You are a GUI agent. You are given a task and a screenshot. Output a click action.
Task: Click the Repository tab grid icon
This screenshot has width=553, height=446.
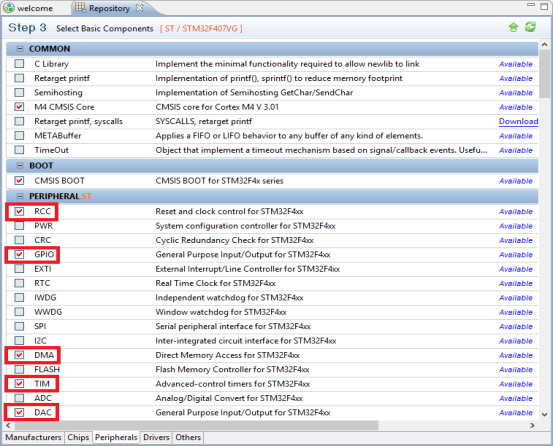coord(80,7)
